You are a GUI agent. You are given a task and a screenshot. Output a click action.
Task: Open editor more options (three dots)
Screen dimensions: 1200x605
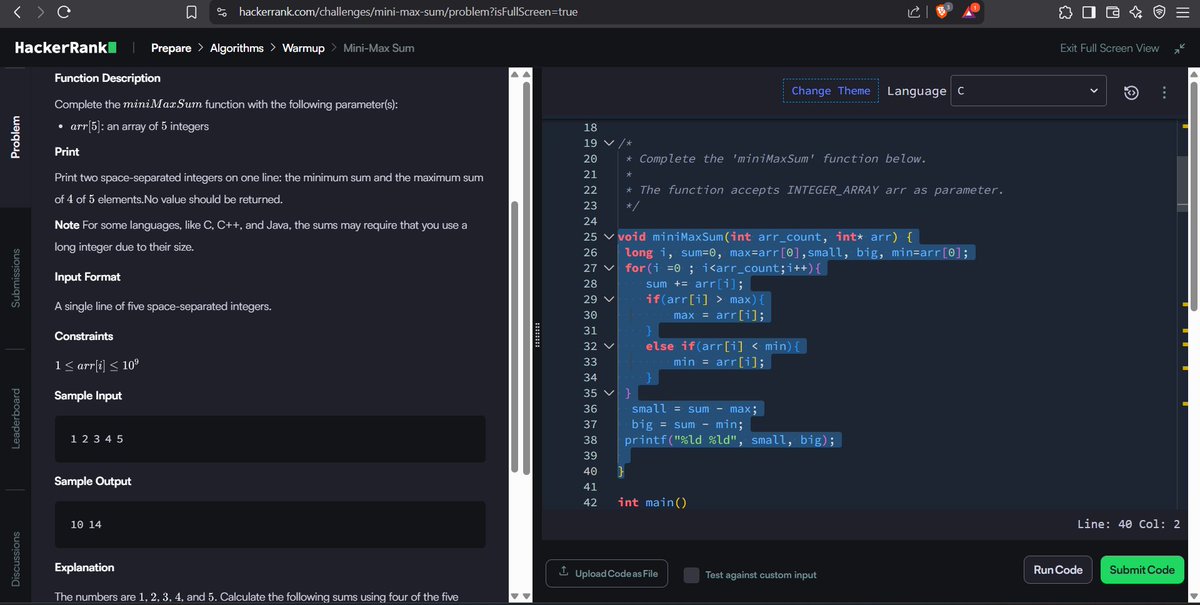(x=1163, y=92)
